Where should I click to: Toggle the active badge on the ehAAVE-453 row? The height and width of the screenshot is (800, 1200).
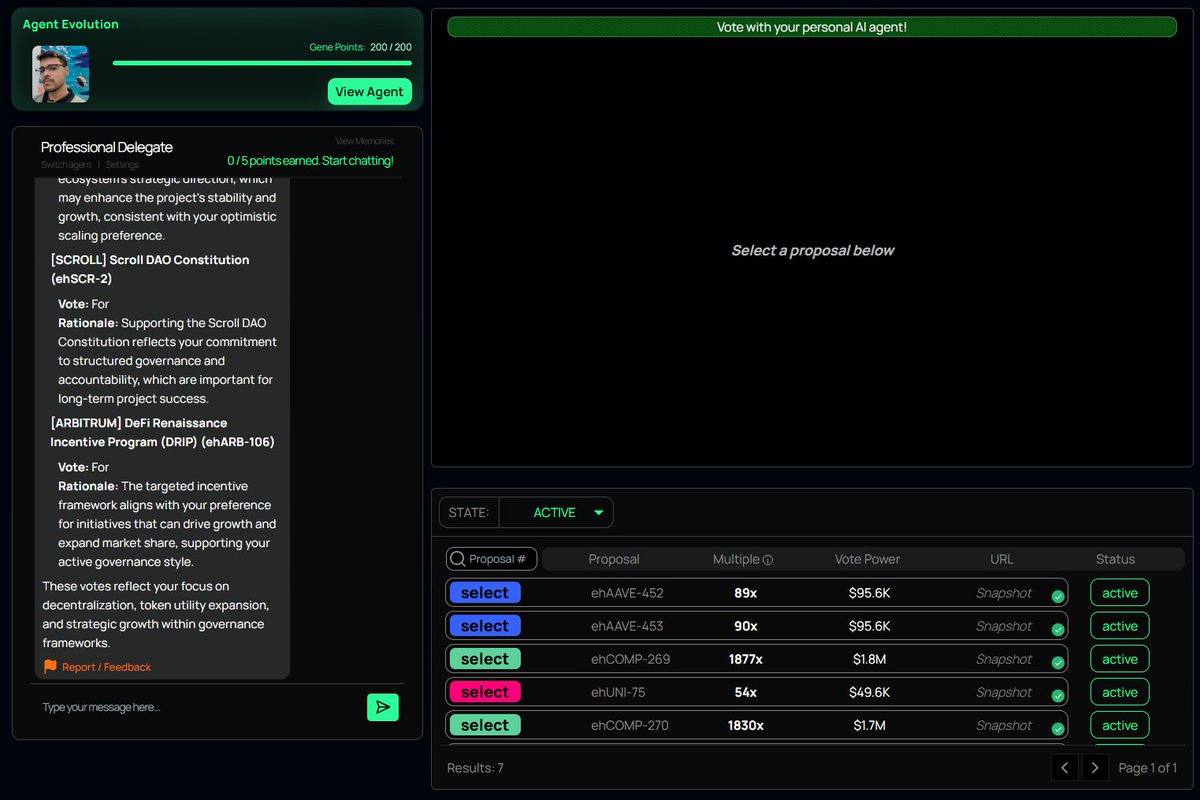point(1119,625)
